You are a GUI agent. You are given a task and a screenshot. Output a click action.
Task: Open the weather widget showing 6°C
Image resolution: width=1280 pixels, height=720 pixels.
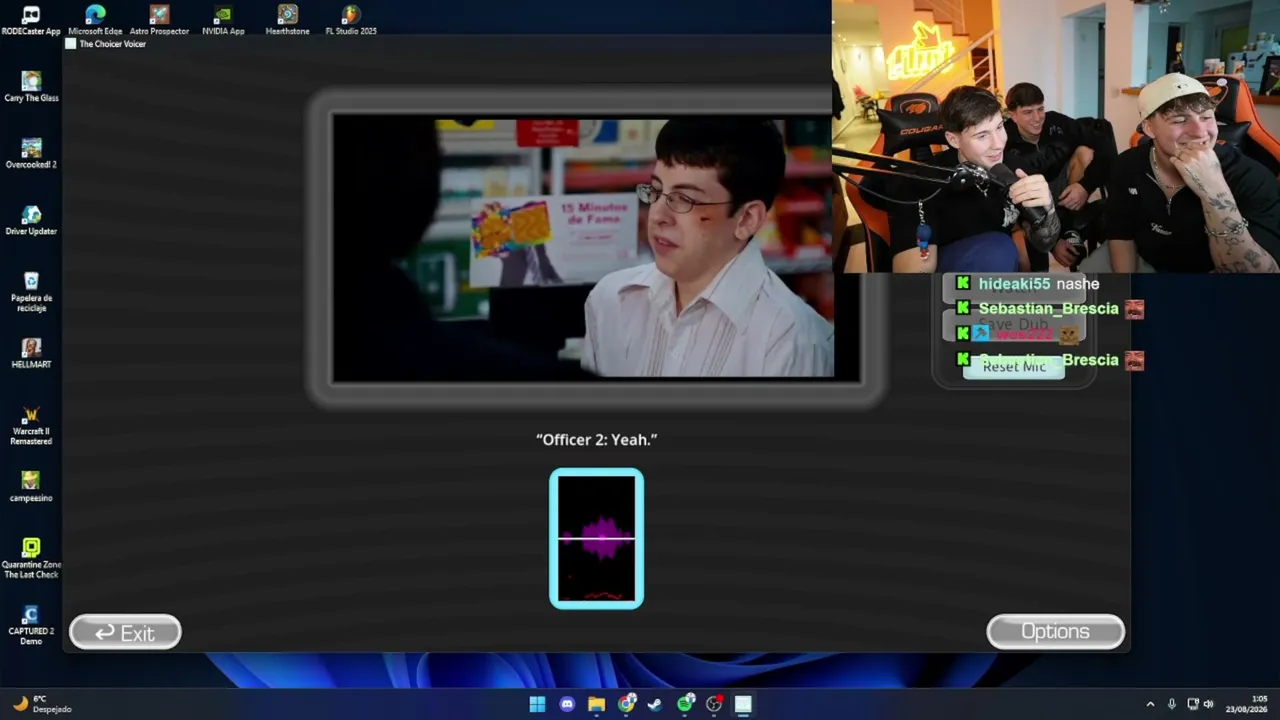[42, 704]
